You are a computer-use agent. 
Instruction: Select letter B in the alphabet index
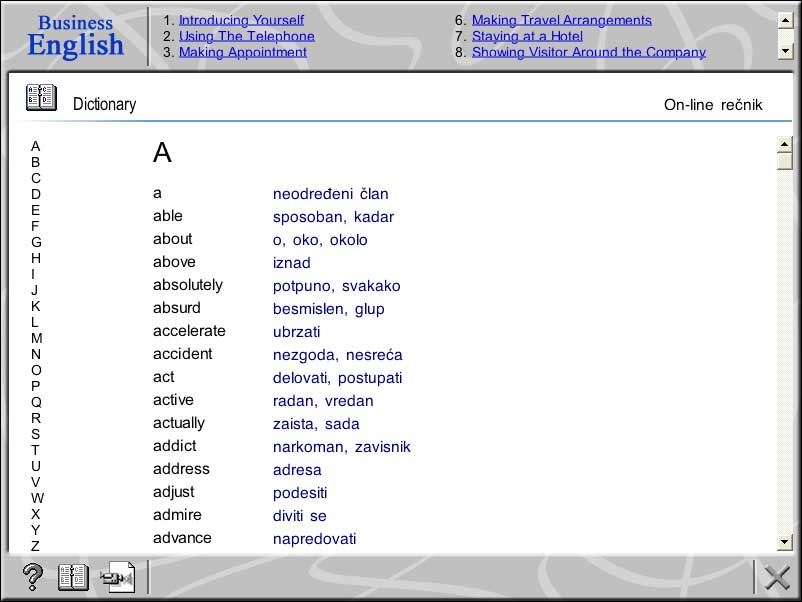[x=36, y=162]
